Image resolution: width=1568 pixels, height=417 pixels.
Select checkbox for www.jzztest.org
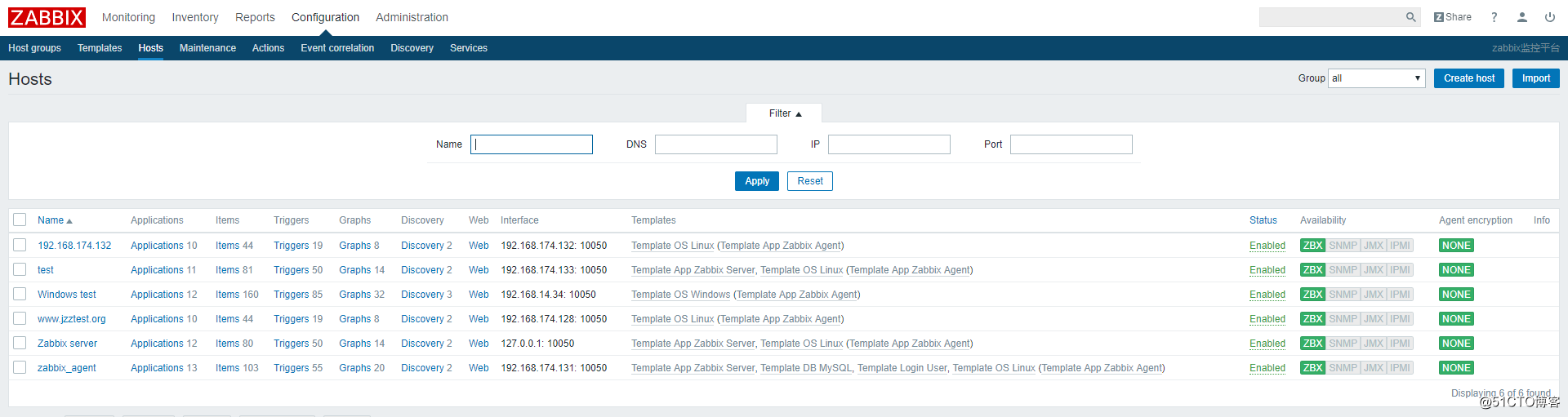pyautogui.click(x=20, y=318)
